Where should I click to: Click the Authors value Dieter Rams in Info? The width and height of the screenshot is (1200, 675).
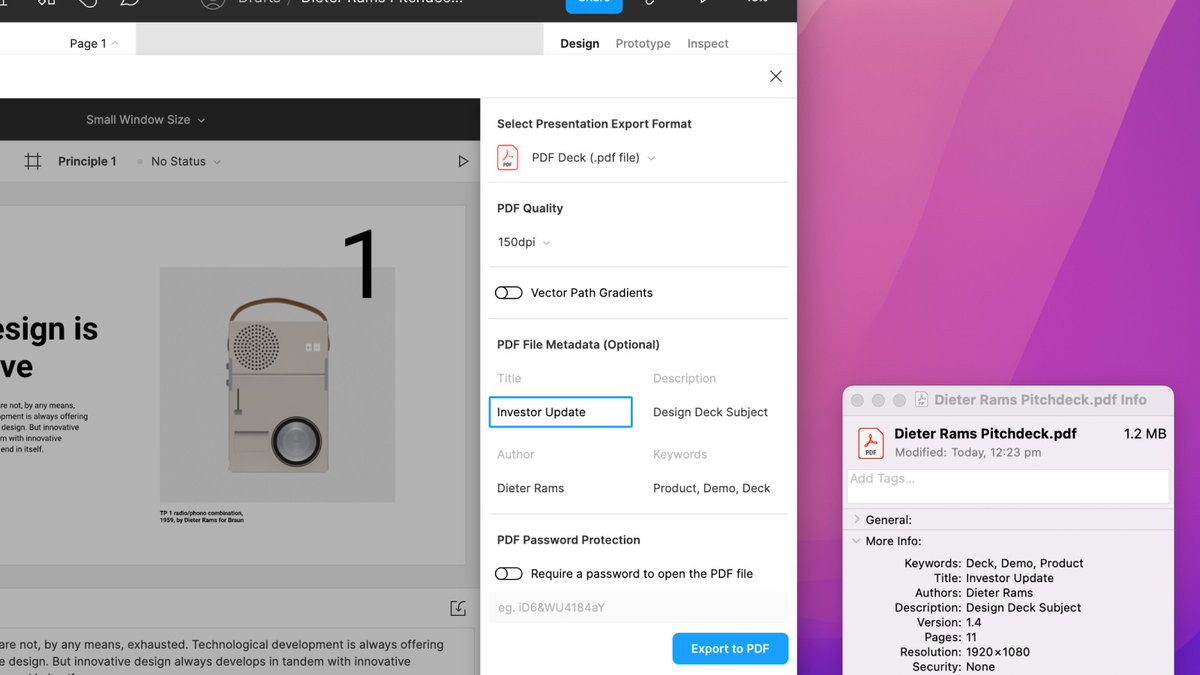(x=1000, y=593)
